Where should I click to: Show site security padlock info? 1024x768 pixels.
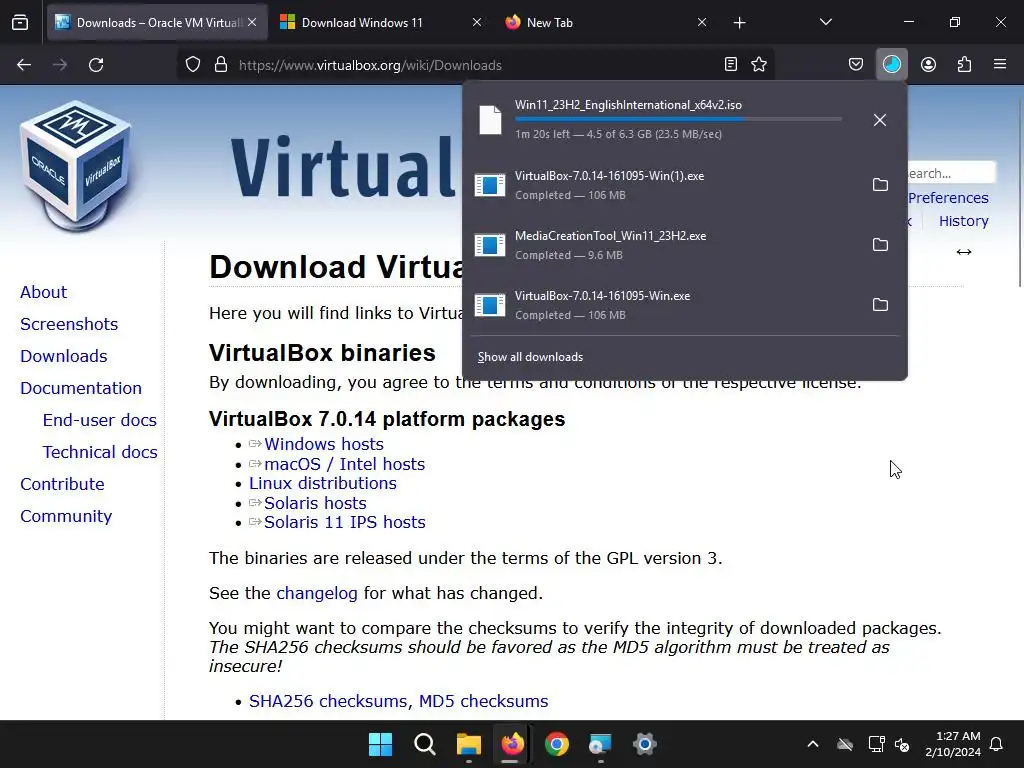pos(221,65)
